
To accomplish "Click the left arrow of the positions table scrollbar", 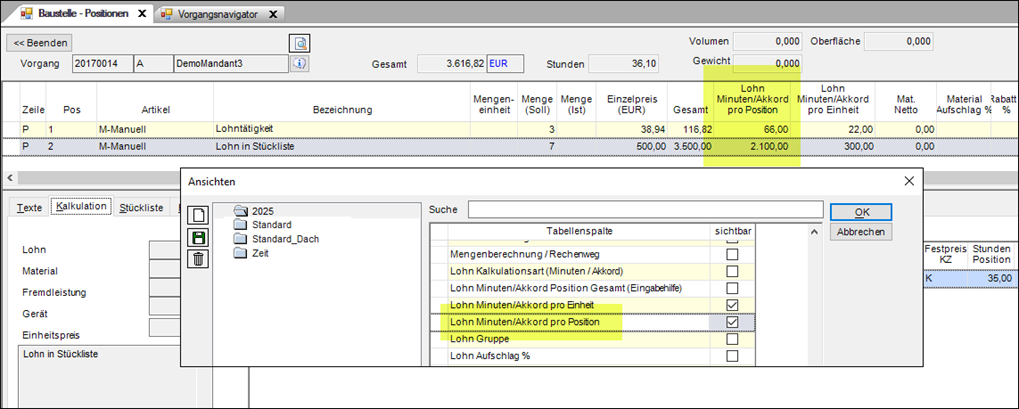I will [x=8, y=178].
